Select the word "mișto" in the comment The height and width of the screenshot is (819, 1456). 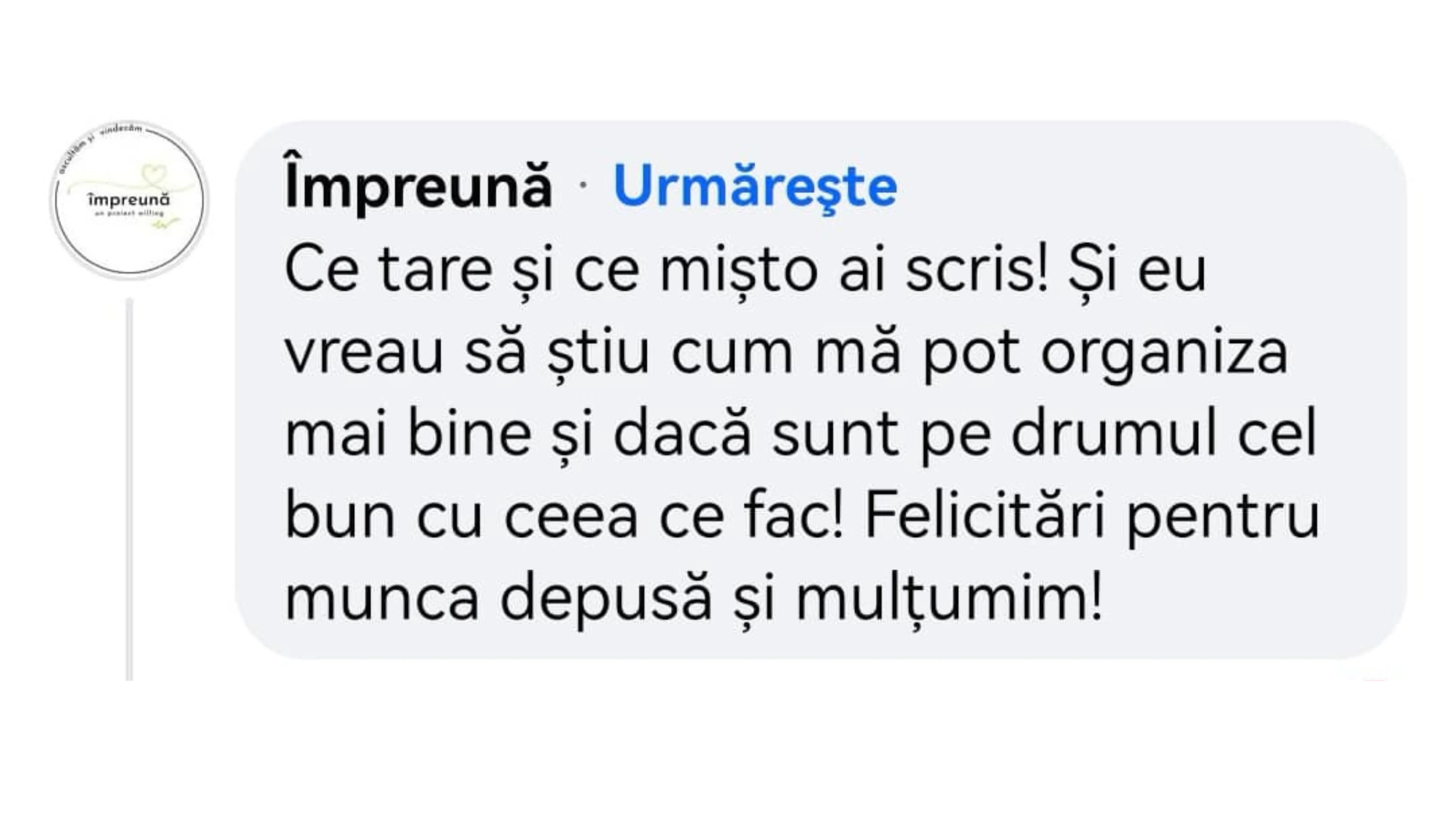[739, 270]
